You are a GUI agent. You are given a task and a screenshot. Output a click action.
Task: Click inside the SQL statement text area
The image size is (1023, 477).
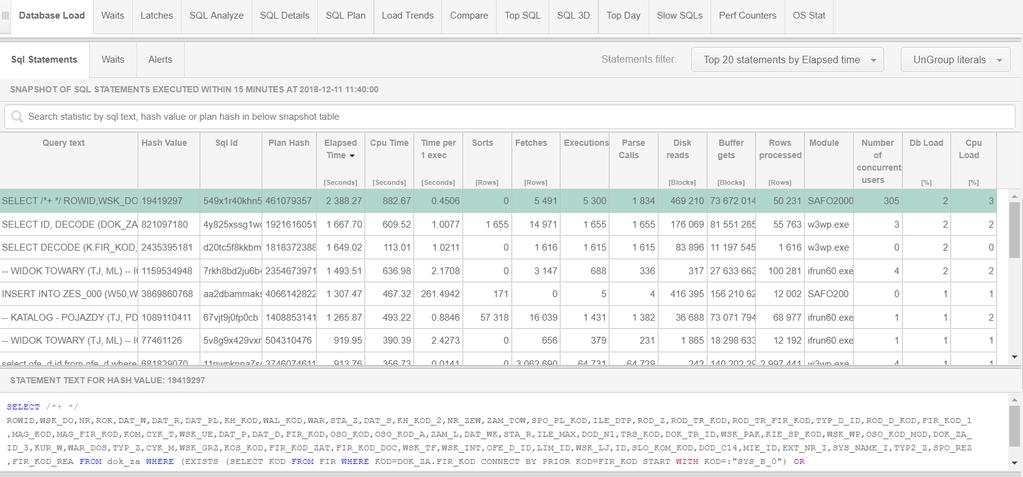coord(504,433)
